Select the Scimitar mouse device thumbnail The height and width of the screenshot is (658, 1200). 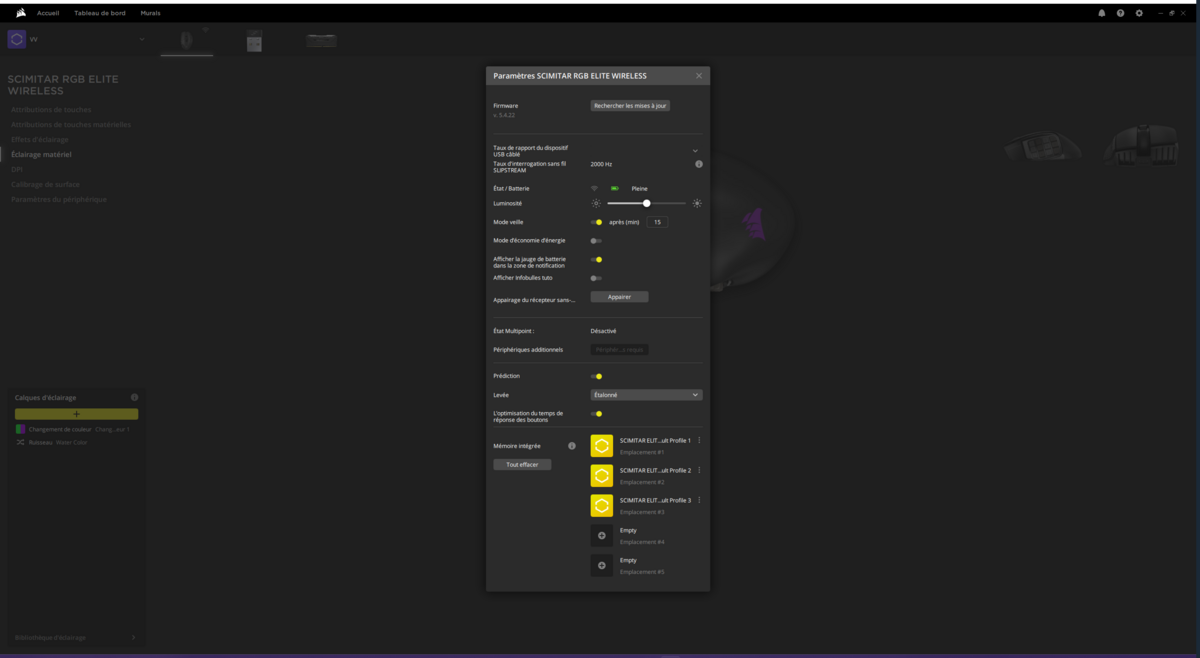coord(186,40)
